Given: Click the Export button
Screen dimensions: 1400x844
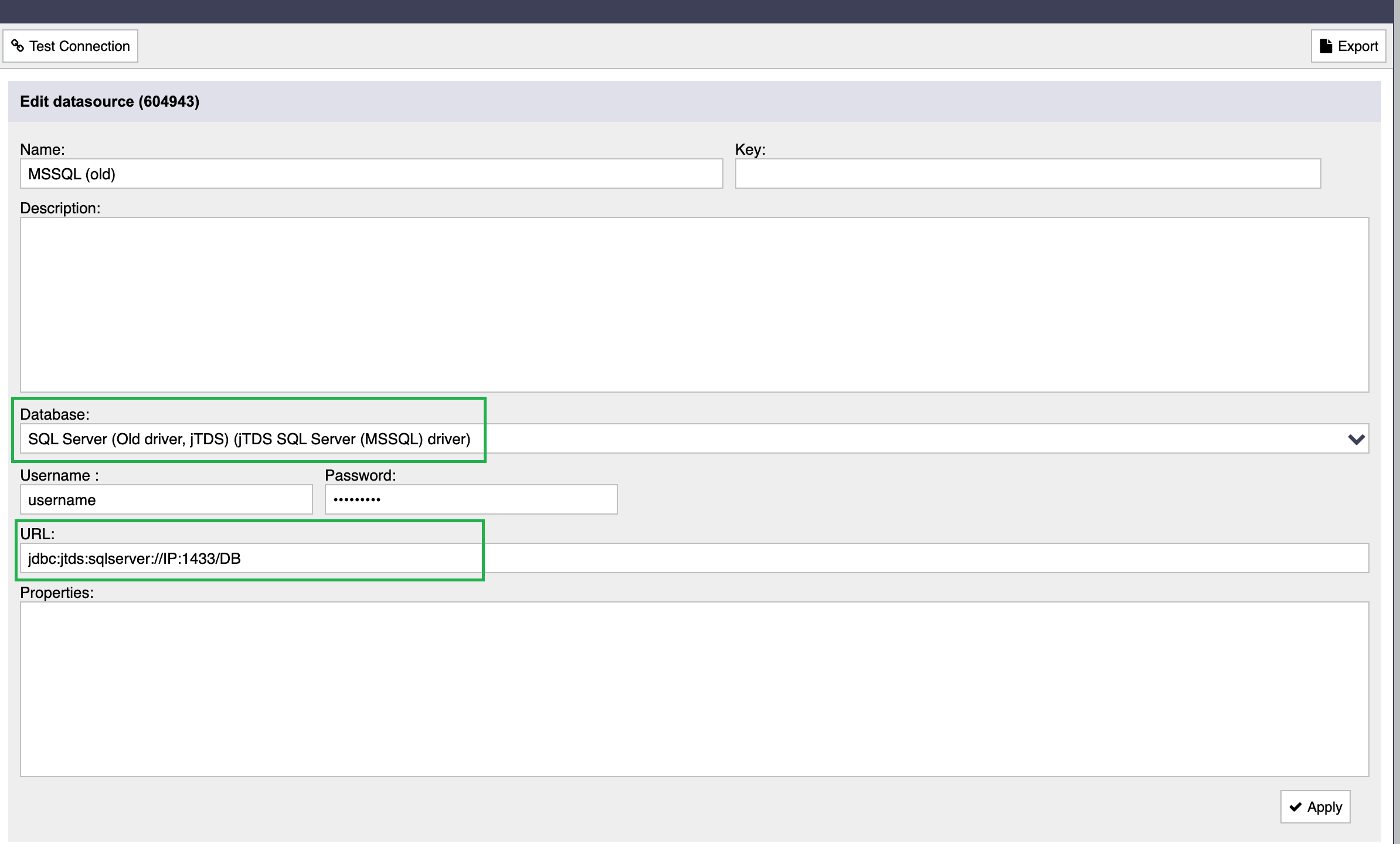Looking at the screenshot, I should coord(1348,46).
